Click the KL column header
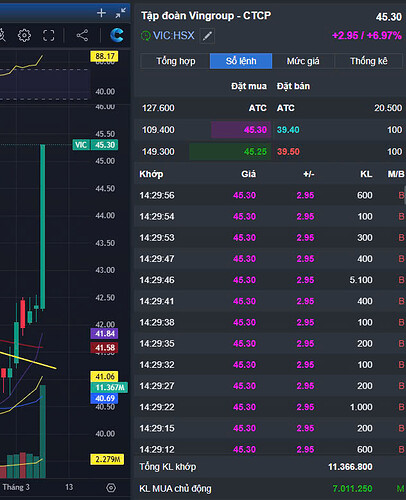This screenshot has width=406, height=500. point(366,174)
